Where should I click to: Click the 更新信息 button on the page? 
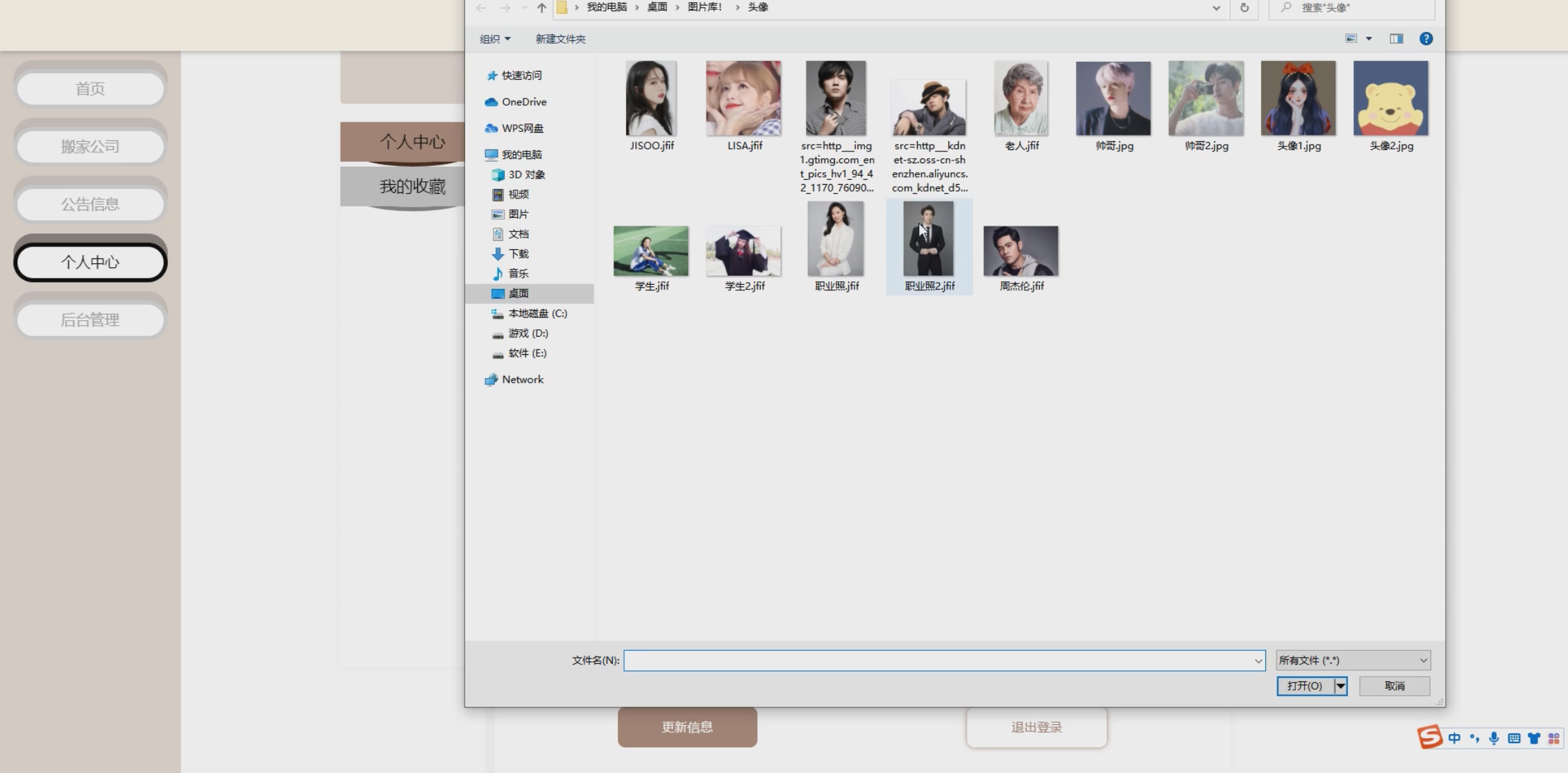(687, 727)
